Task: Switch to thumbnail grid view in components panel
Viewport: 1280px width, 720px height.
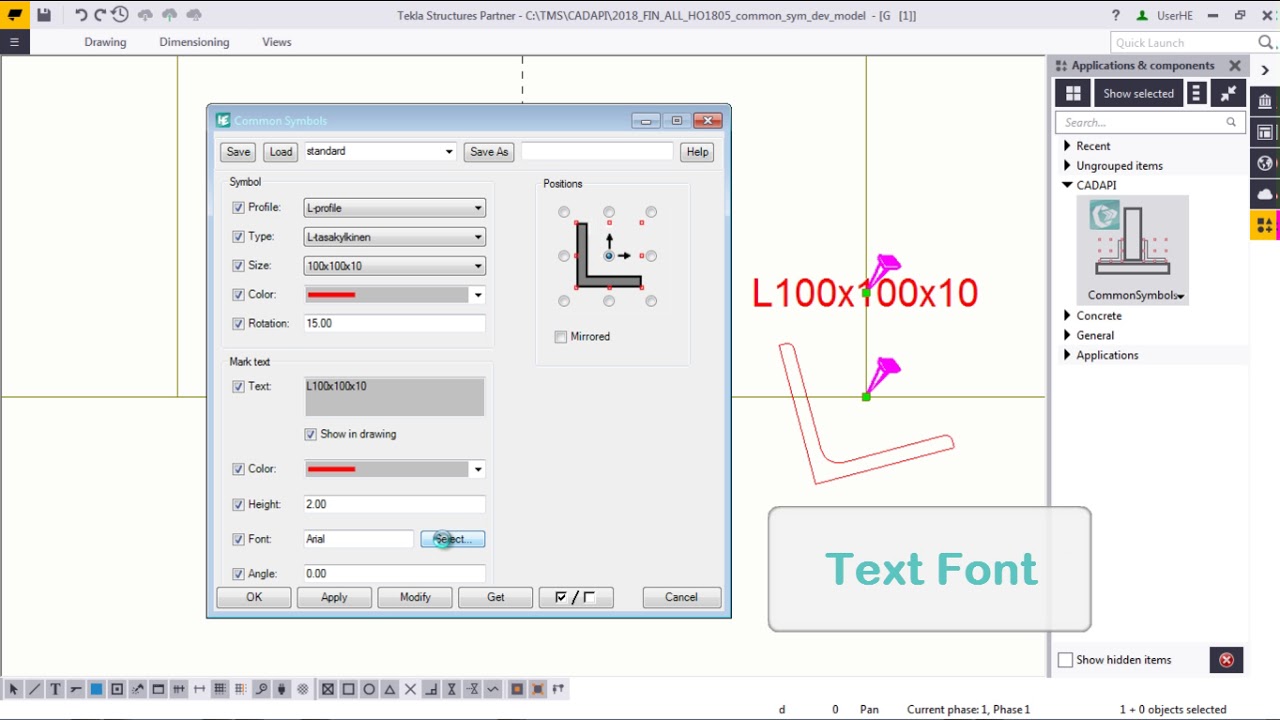Action: [x=1073, y=93]
